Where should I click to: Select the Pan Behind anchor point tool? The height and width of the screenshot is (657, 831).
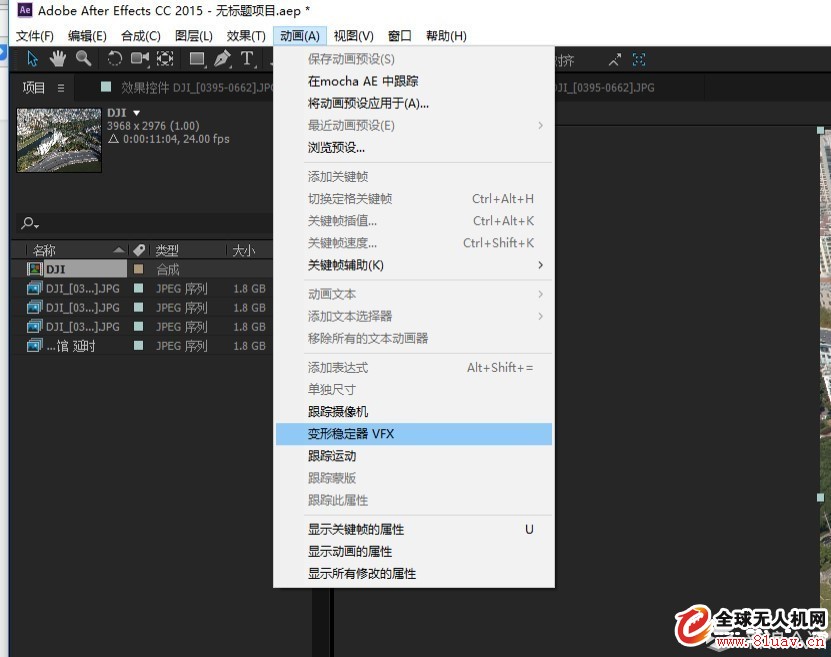(165, 58)
